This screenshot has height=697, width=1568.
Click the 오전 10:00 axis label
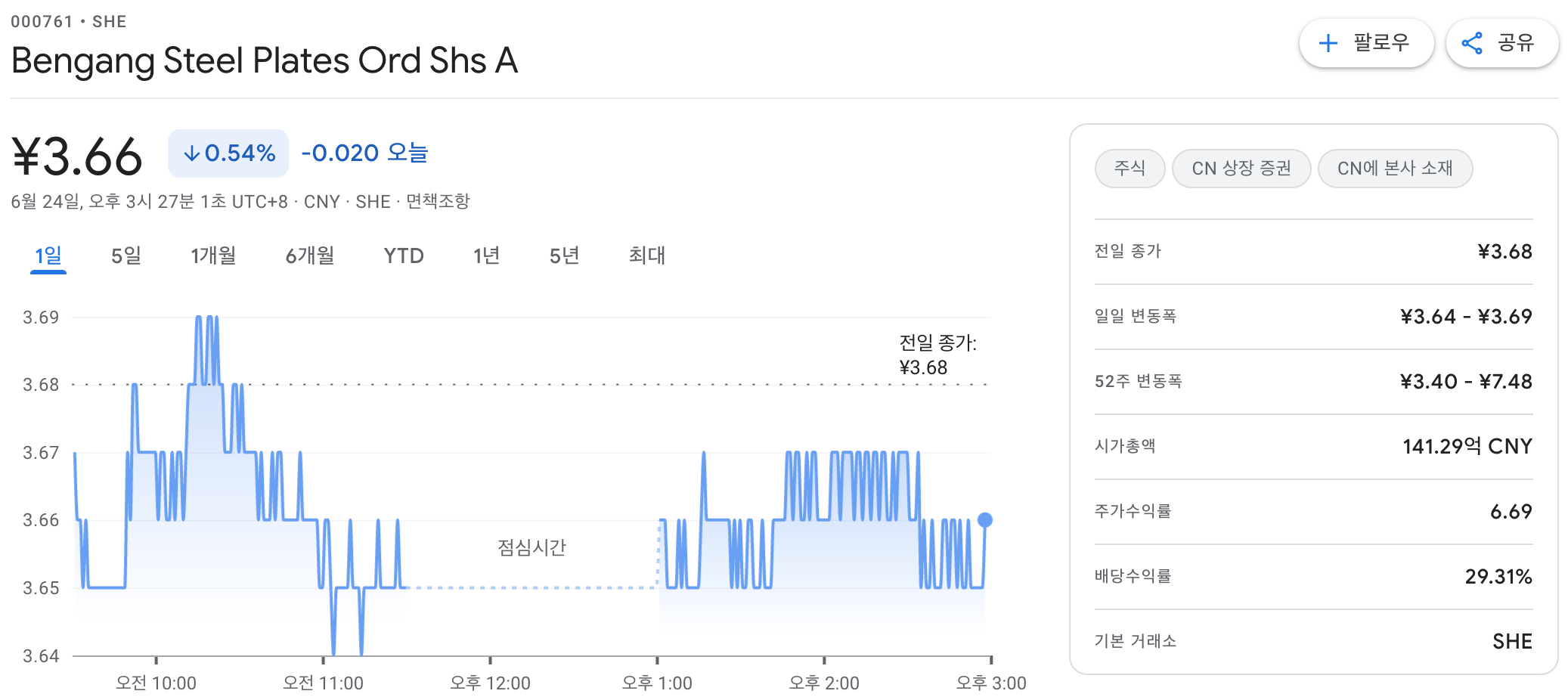pyautogui.click(x=156, y=683)
